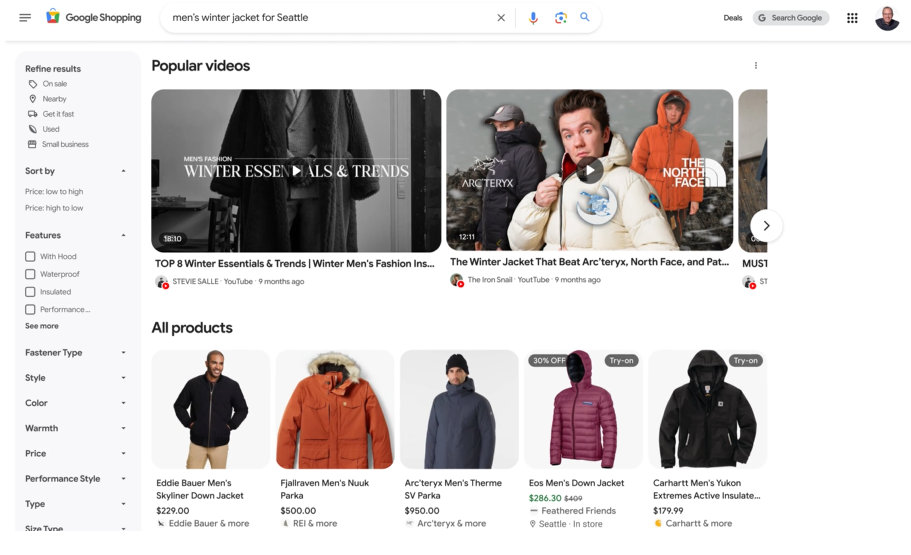Open Eos Men's Down Jacket image
The width and height of the screenshot is (911, 555).
(x=583, y=409)
